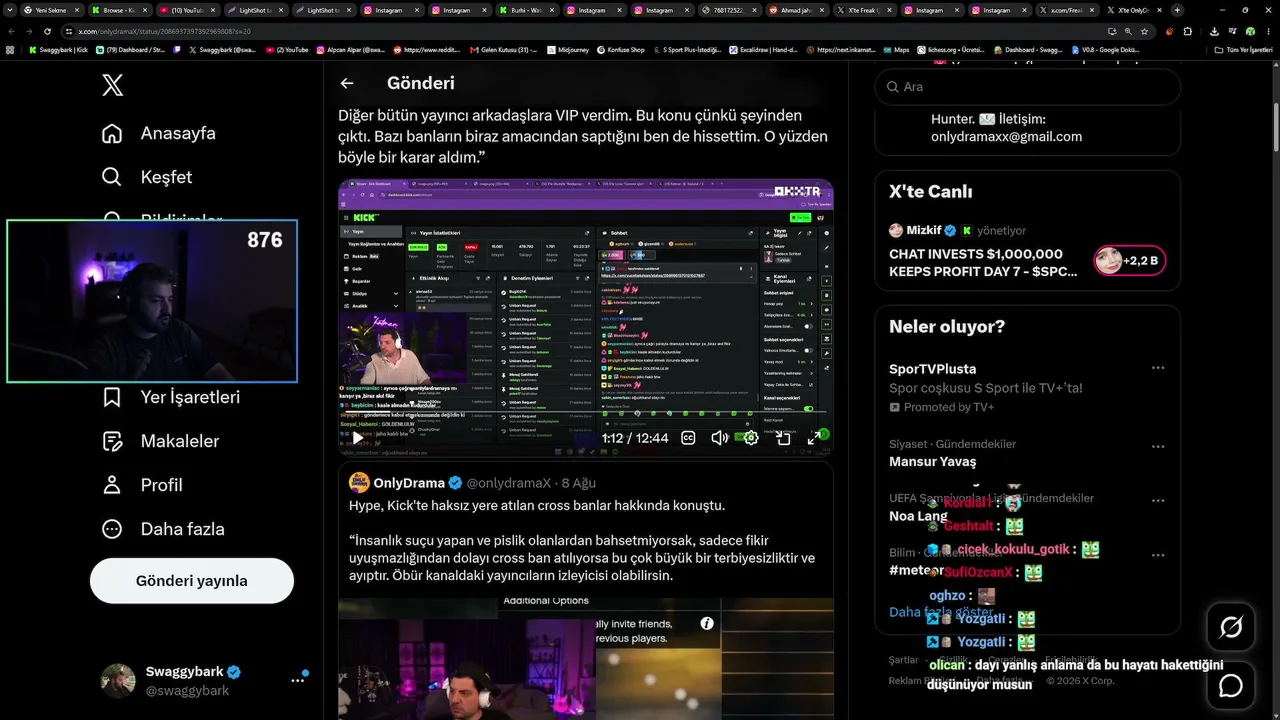The width and height of the screenshot is (1280, 720).
Task: Go to Anasayfa in the sidebar
Action: coord(159,133)
